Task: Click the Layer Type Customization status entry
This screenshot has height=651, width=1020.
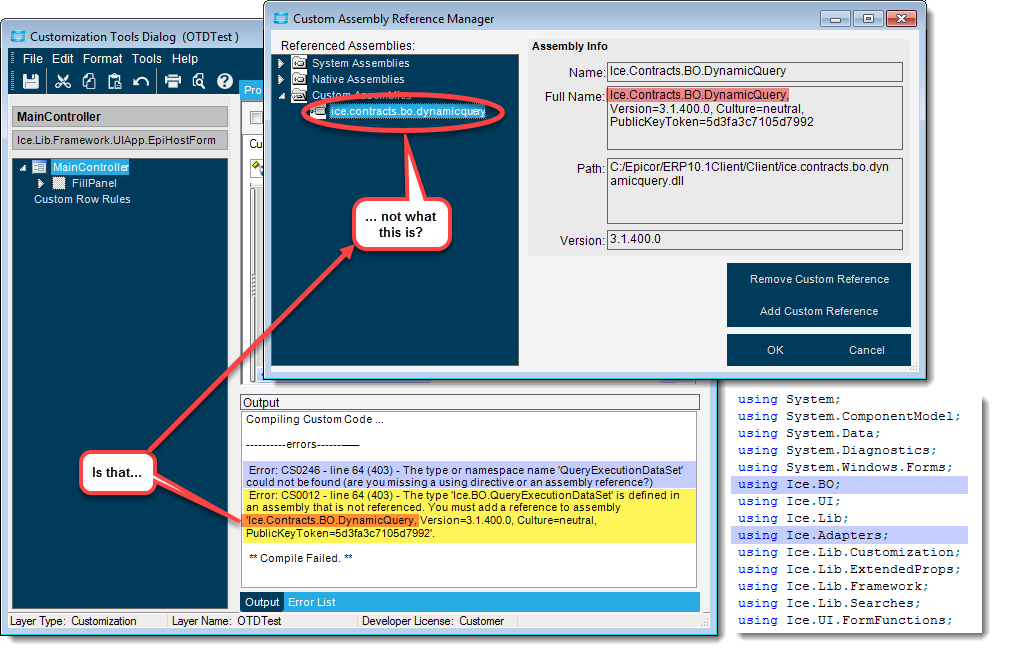Action: (73, 621)
